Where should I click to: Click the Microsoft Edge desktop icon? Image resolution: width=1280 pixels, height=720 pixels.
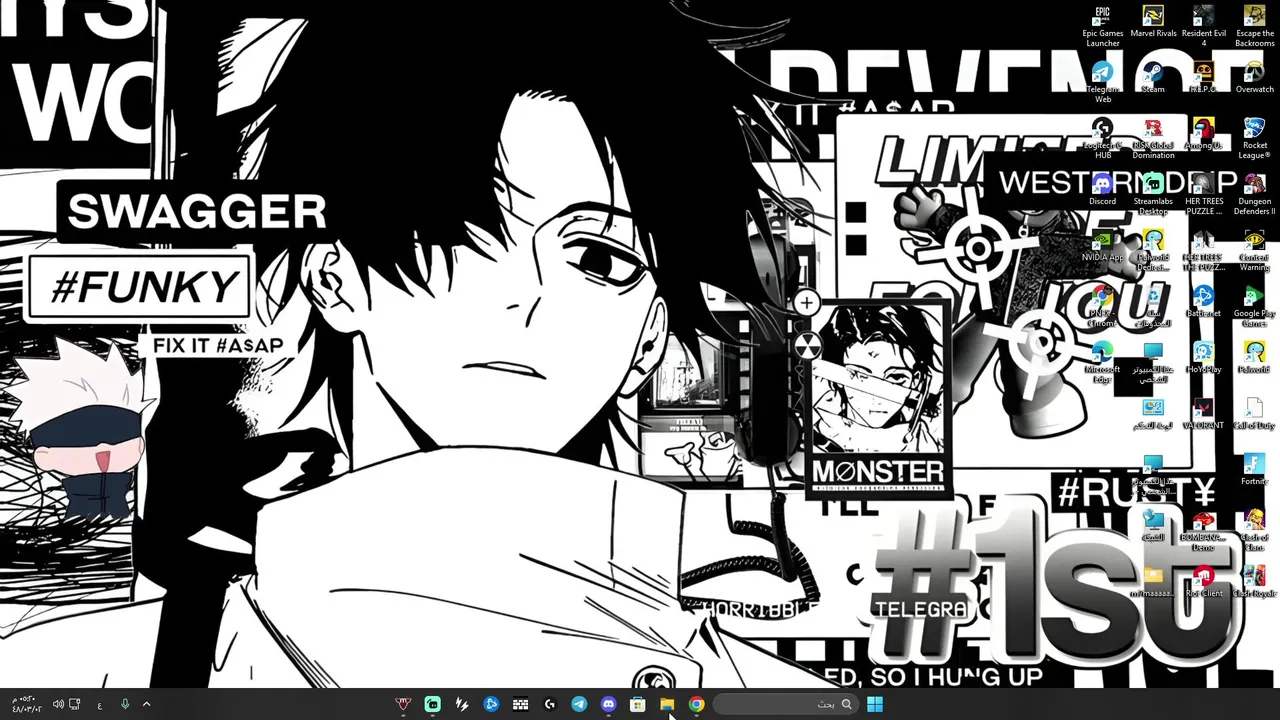(x=1103, y=363)
